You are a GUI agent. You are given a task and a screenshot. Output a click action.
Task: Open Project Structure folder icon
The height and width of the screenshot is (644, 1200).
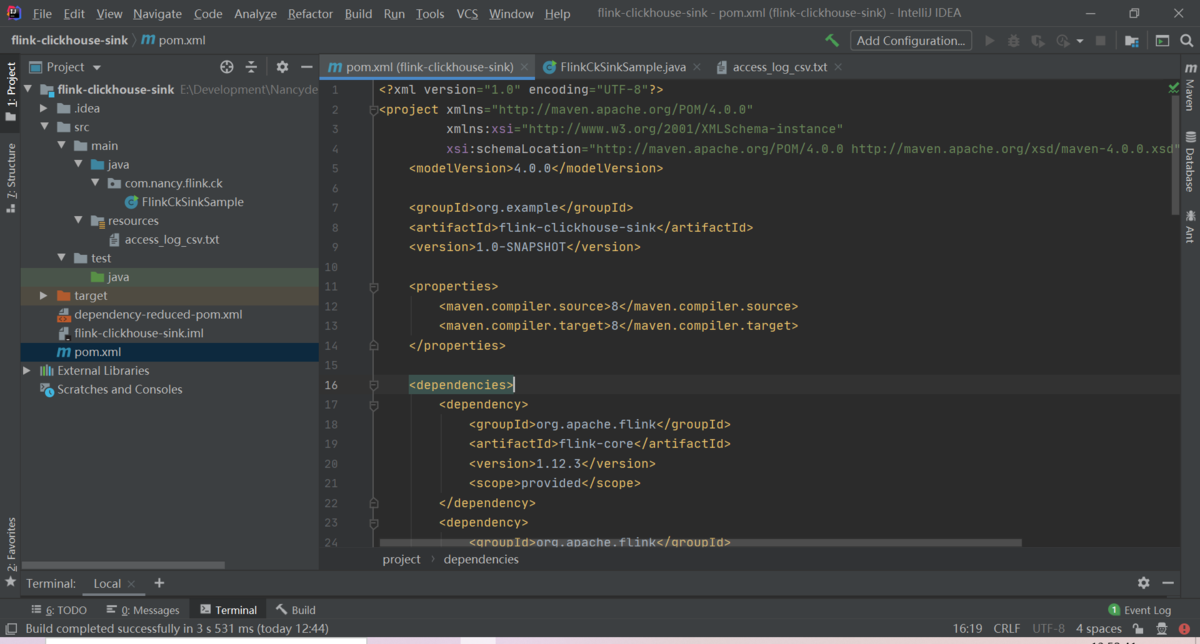click(1131, 41)
